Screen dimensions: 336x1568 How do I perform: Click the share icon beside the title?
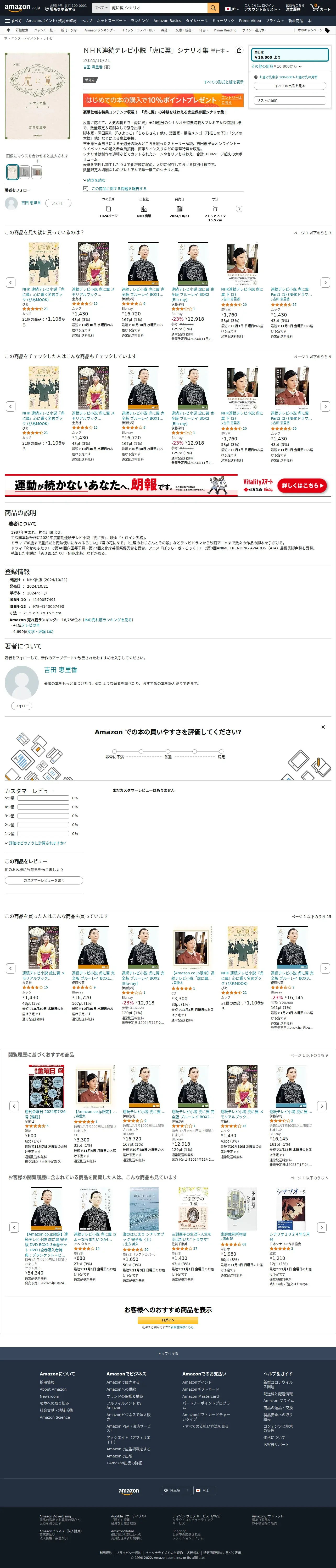[239, 51]
